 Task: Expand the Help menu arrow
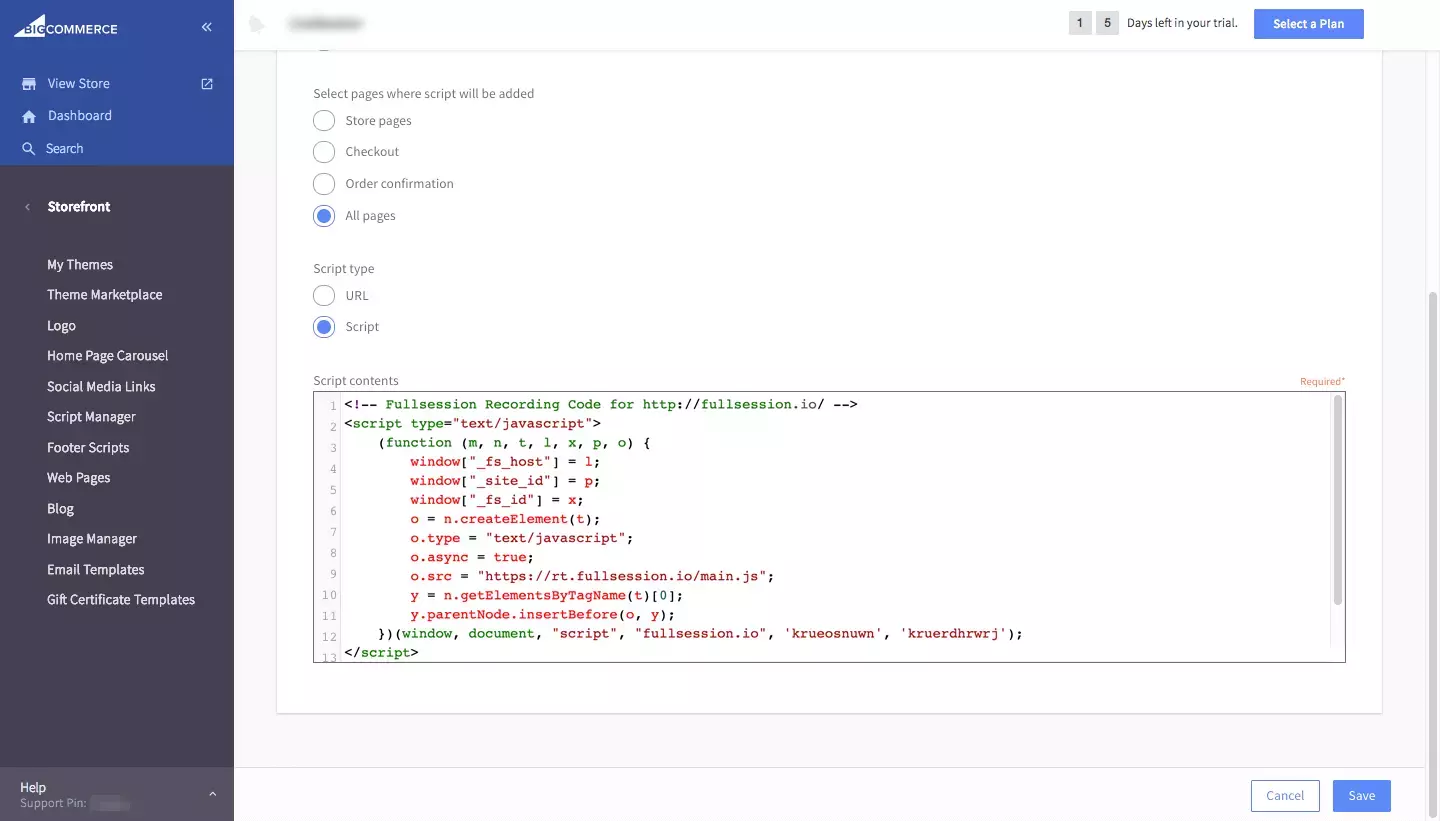tap(212, 794)
